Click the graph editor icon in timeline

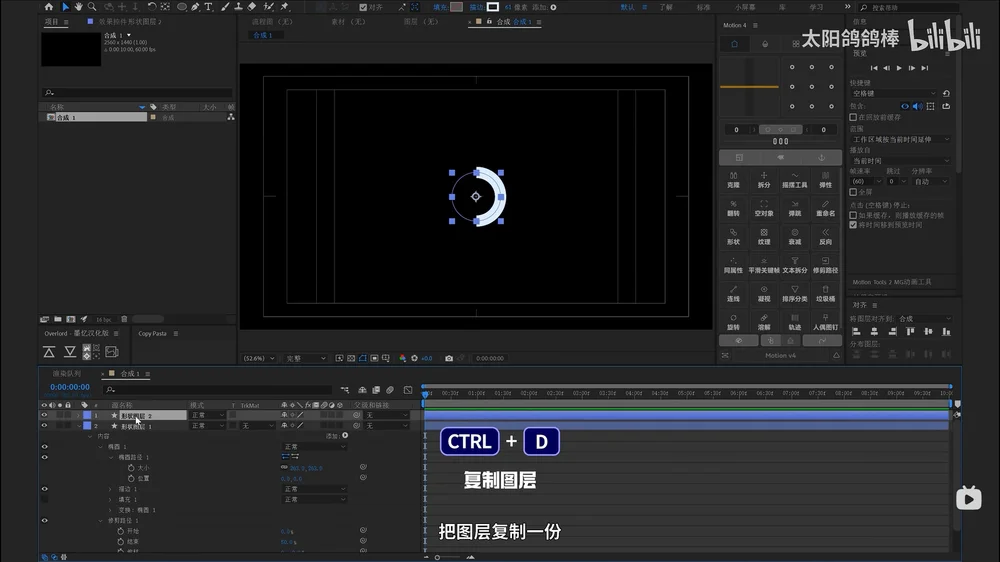click(408, 390)
